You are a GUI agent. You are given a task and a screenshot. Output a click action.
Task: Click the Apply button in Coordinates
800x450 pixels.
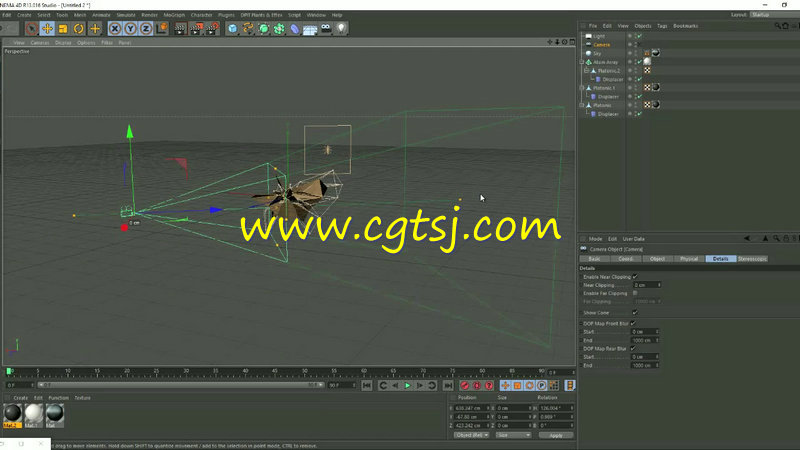tap(556, 435)
